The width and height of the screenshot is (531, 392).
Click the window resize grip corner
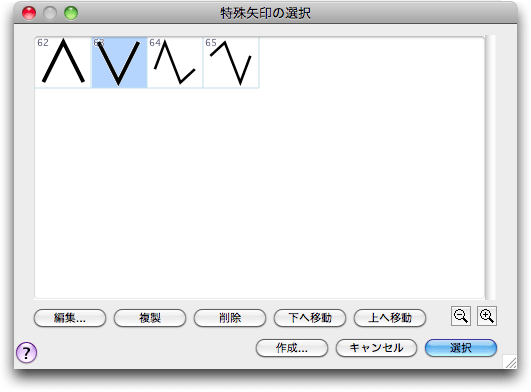click(511, 362)
